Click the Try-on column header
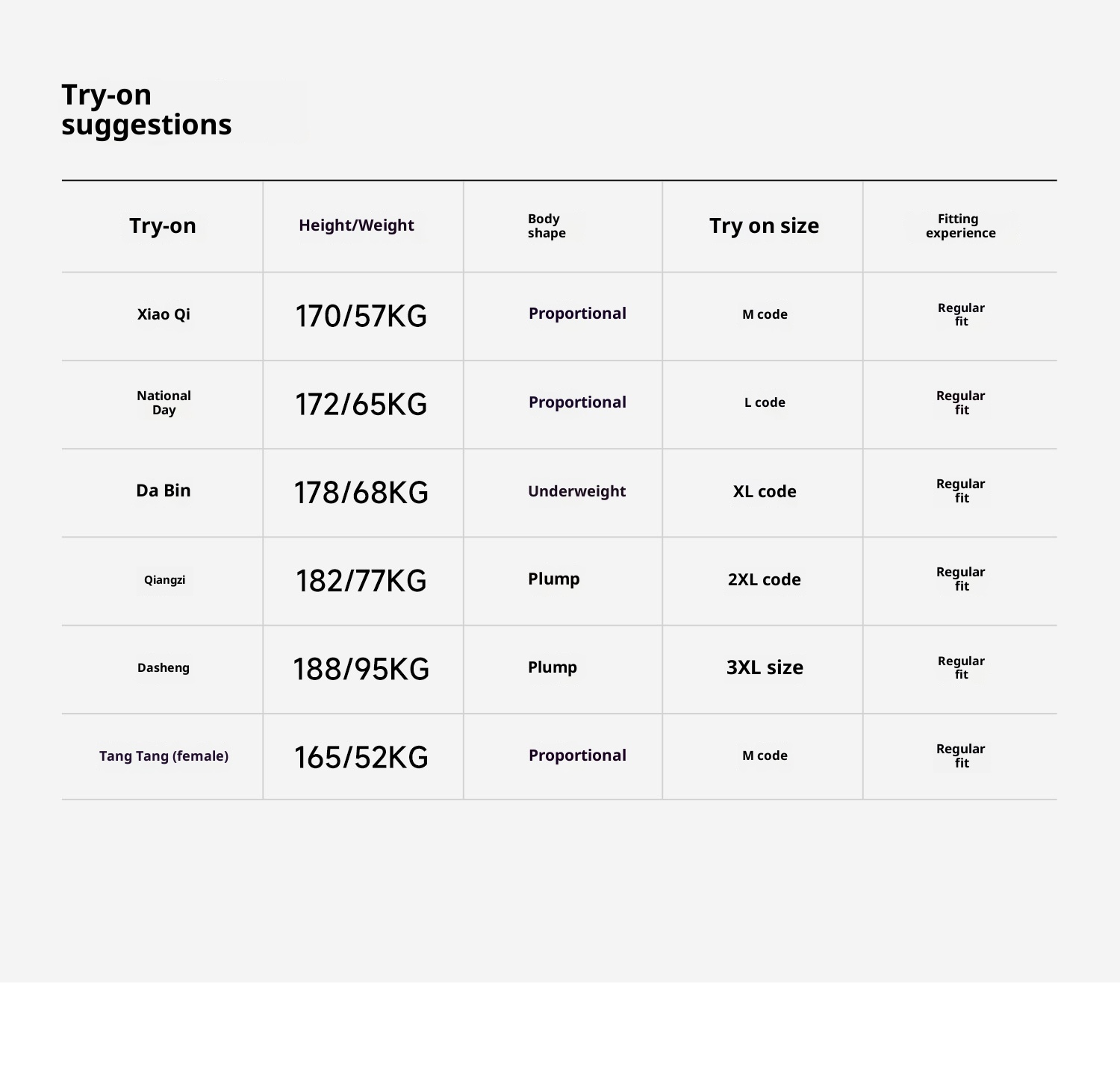The width and height of the screenshot is (1120, 1081). [163, 225]
